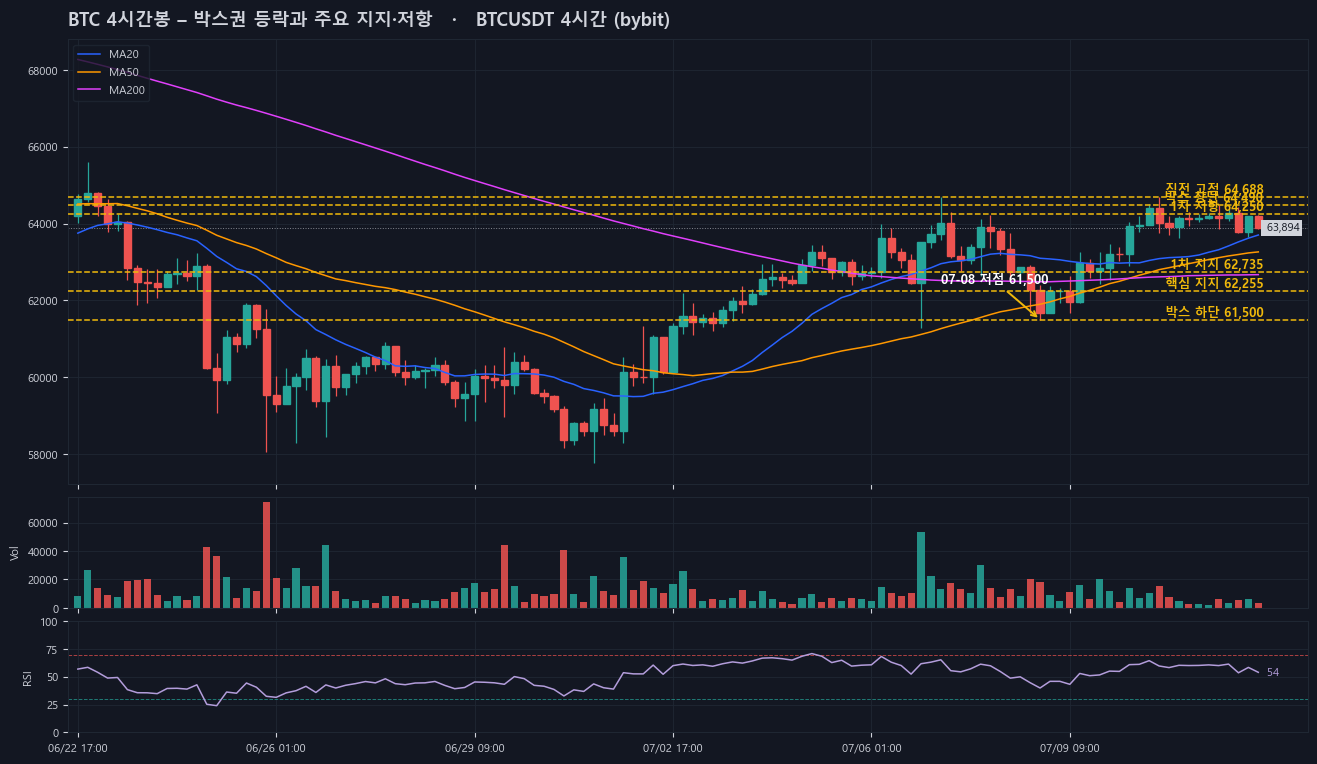Click the 50 label on RSI axis

(x=52, y=677)
